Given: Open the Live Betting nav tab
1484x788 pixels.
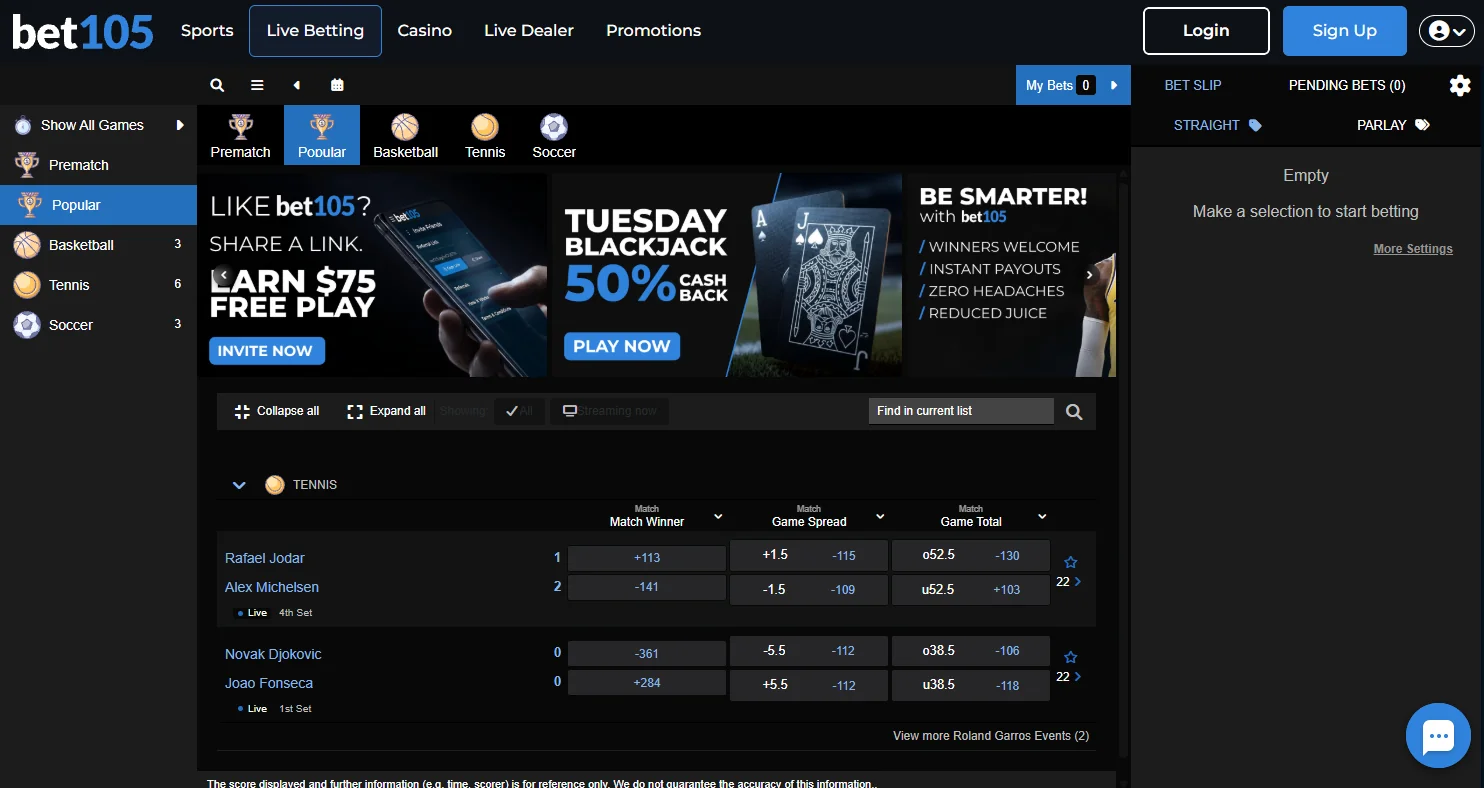Looking at the screenshot, I should point(315,31).
